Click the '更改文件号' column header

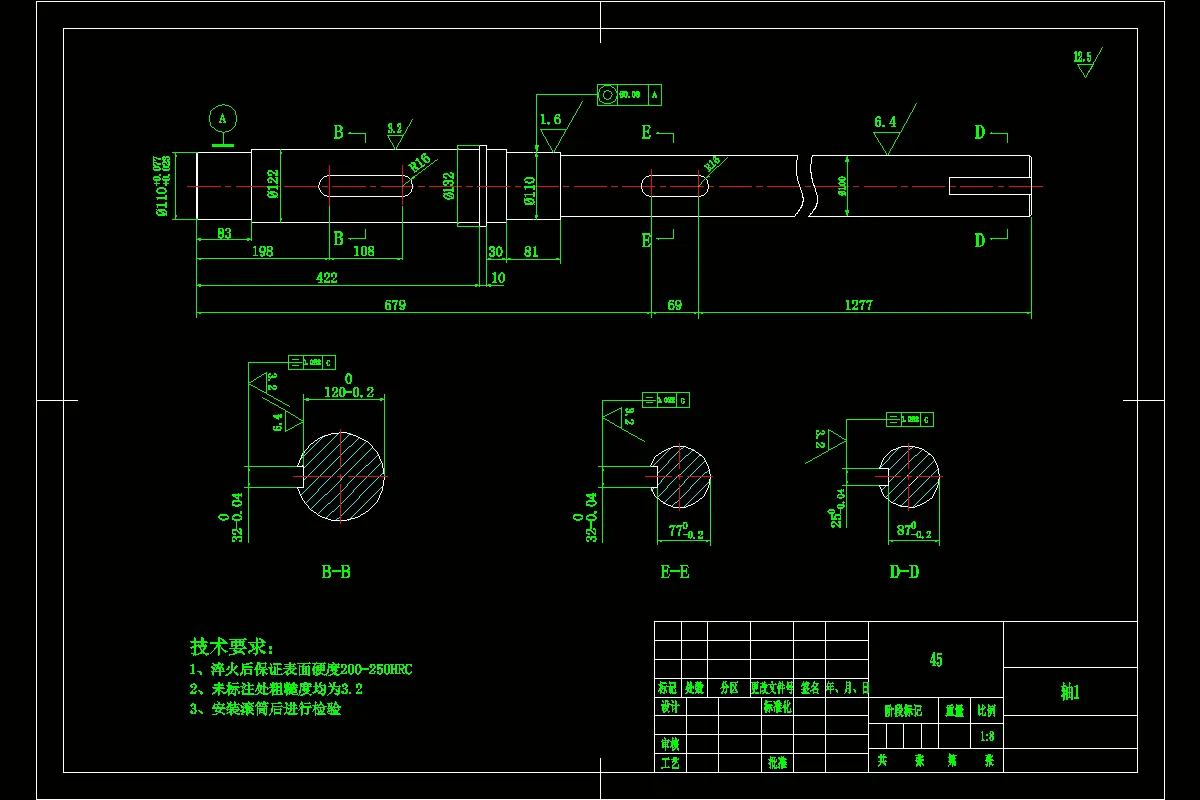coord(772,688)
